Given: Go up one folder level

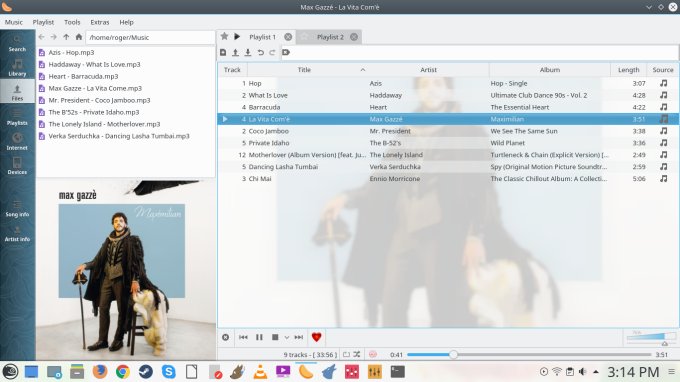Looking at the screenshot, I should tap(66, 37).
